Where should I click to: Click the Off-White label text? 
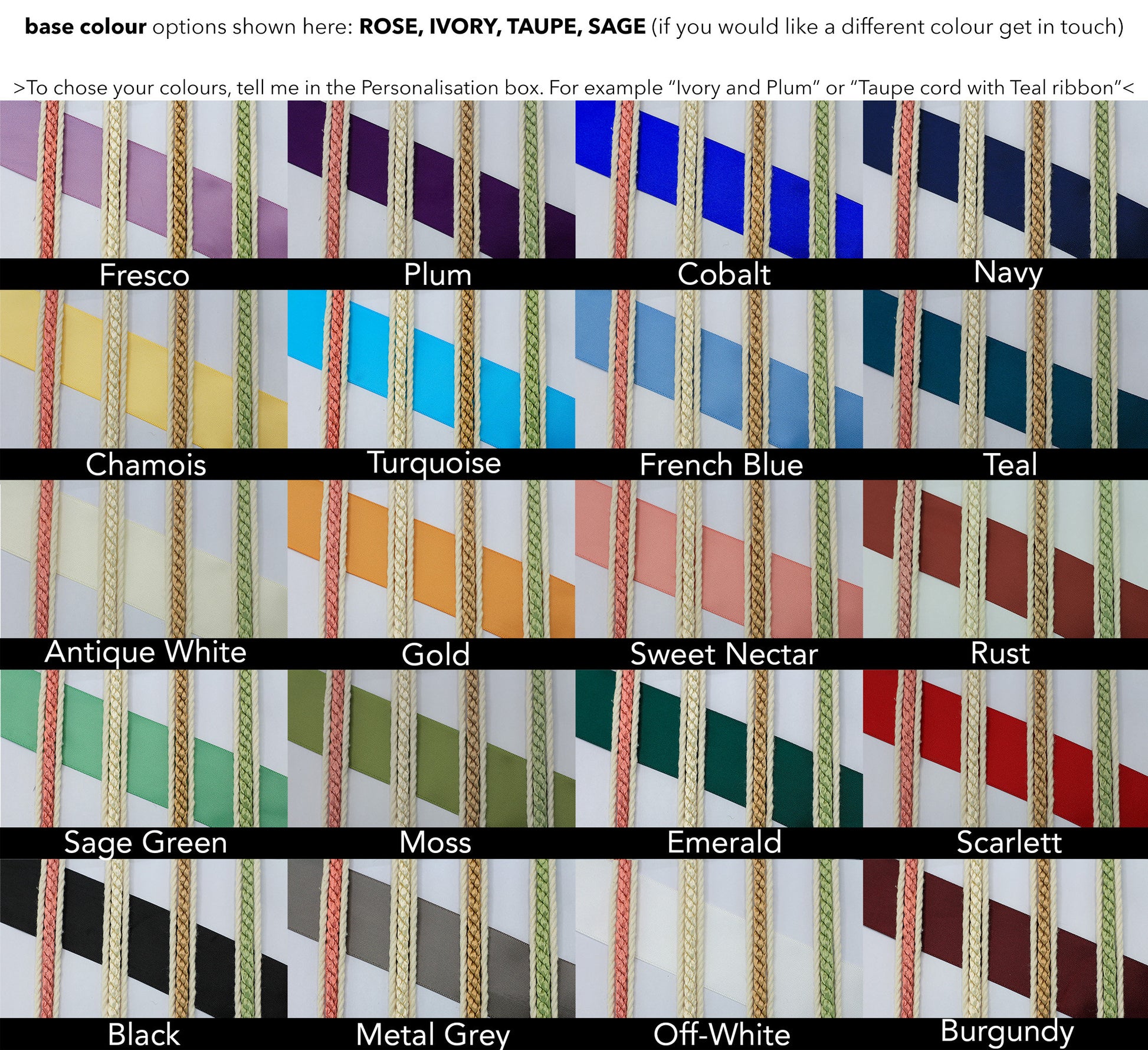[721, 1034]
